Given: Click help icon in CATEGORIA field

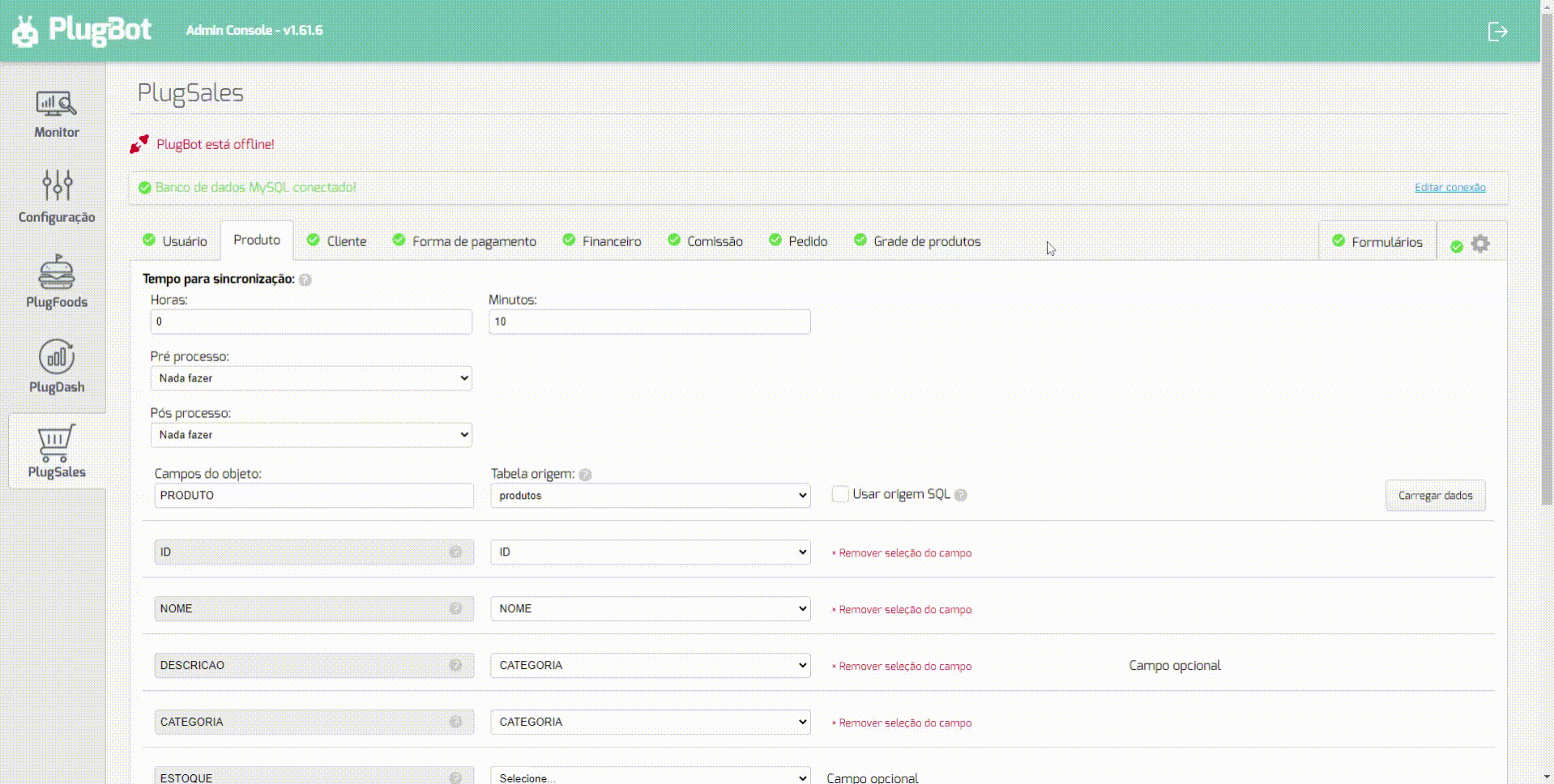Looking at the screenshot, I should tap(456, 722).
